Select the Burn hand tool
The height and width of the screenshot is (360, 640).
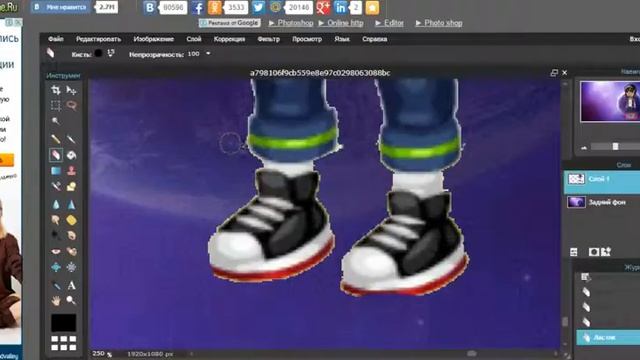[x=71, y=236]
